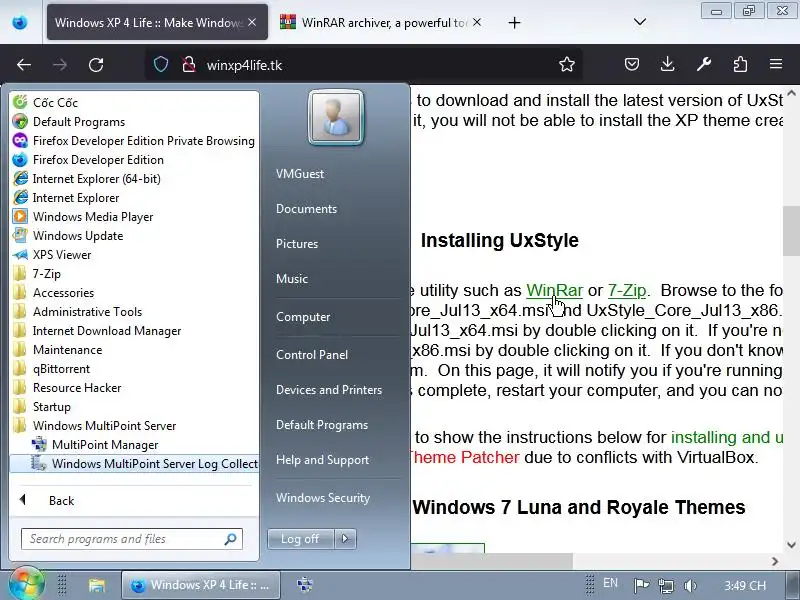Expand Internet Download Manager folder

[x=107, y=331]
